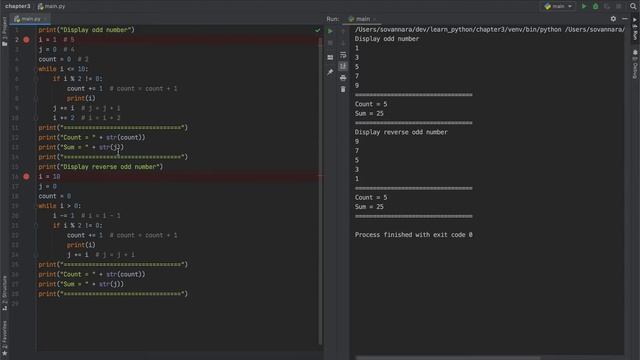Click Restore Layout icon in Run panel
The width and height of the screenshot is (640, 360).
[x=330, y=58]
